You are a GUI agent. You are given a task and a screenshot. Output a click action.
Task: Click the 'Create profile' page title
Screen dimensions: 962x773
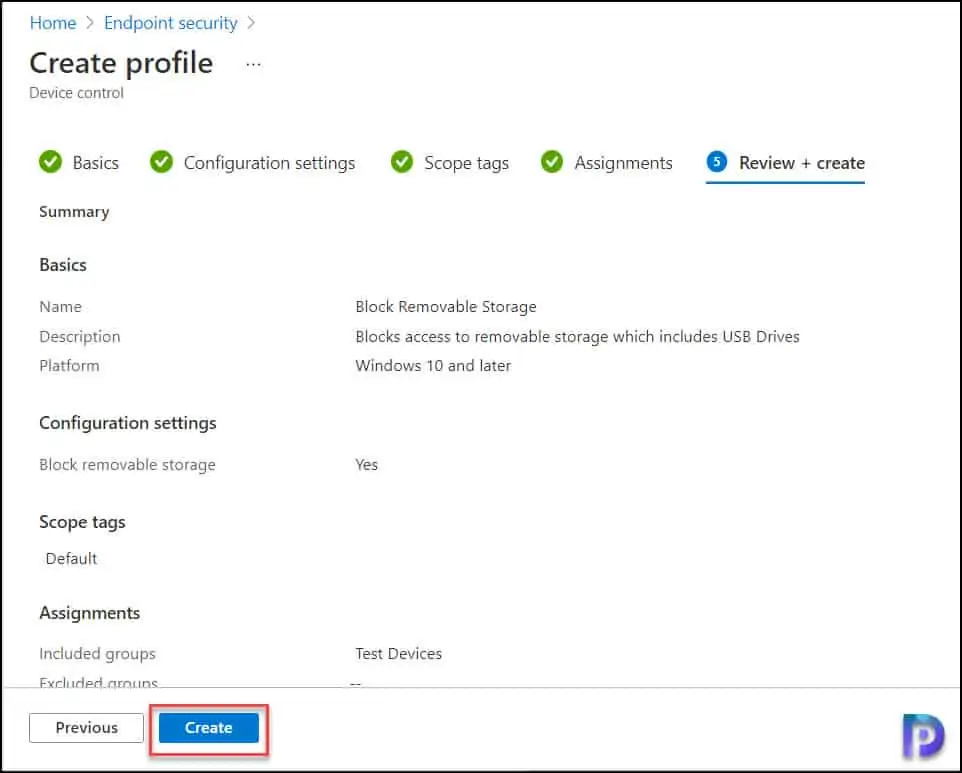121,63
